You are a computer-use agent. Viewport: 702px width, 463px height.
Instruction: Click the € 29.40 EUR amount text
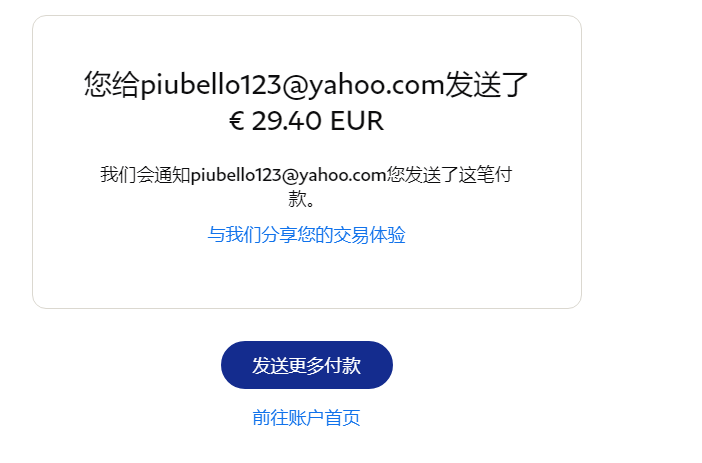pyautogui.click(x=307, y=121)
